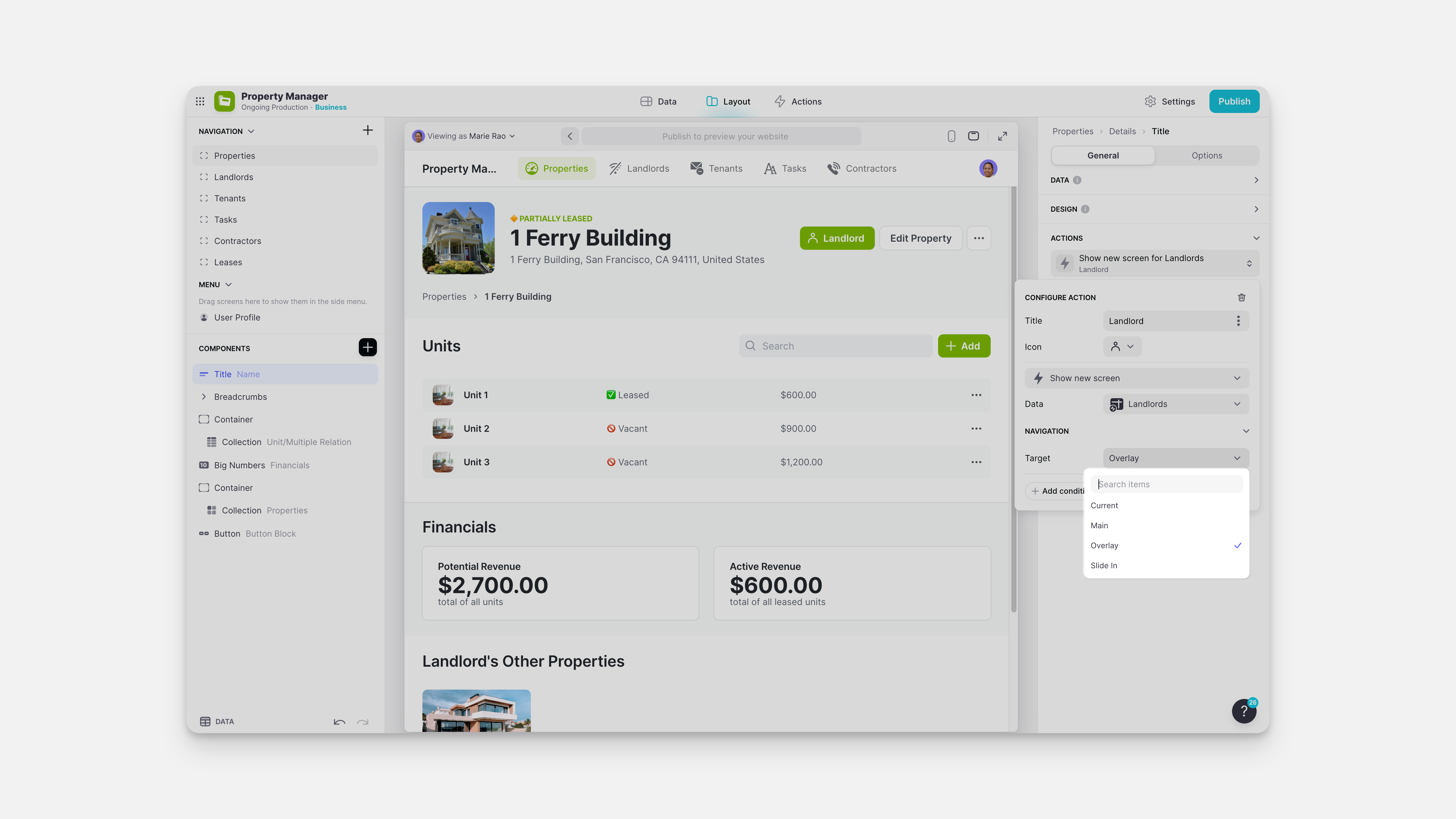Click the more options dots for Unit 2
1456x819 pixels.
(x=976, y=429)
